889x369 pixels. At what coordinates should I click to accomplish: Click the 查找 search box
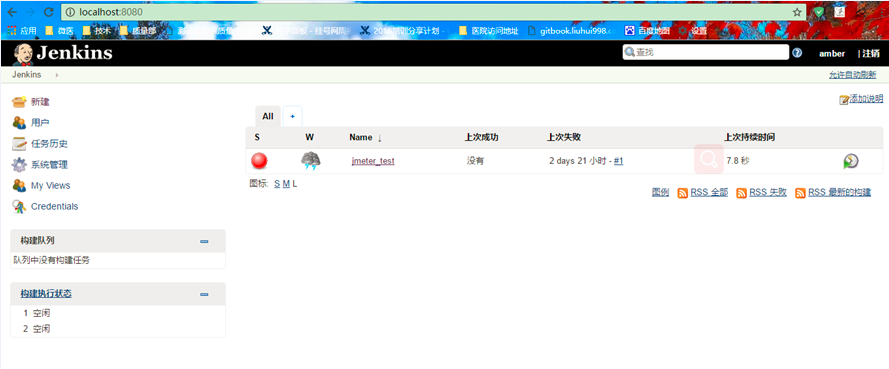click(705, 53)
